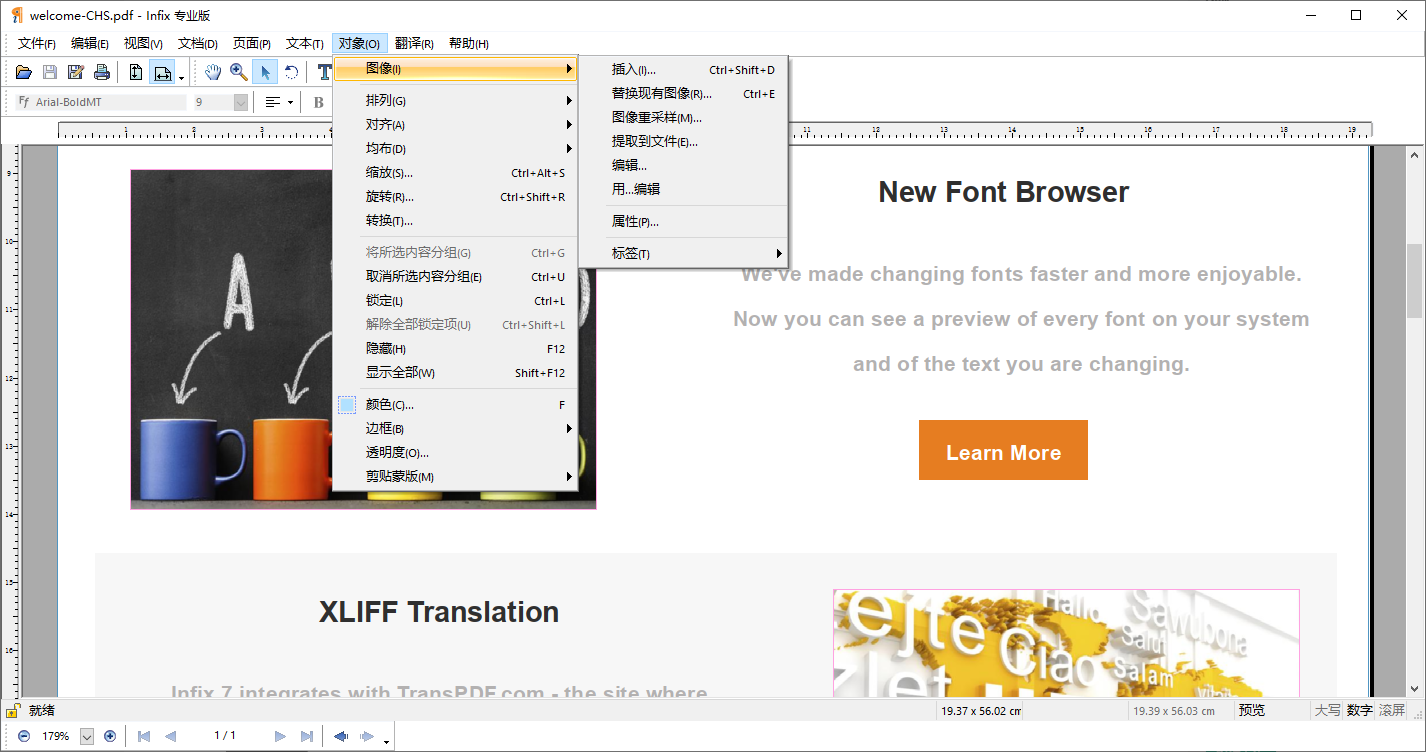The image size is (1426, 752).
Task: Activate the arrow selection tool
Action: tap(265, 72)
